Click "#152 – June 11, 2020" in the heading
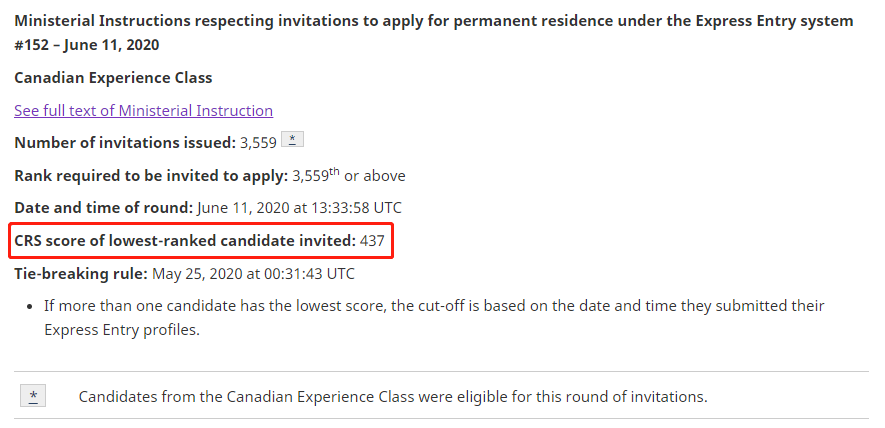Screen dimensions: 885x428 pyautogui.click(x=86, y=45)
